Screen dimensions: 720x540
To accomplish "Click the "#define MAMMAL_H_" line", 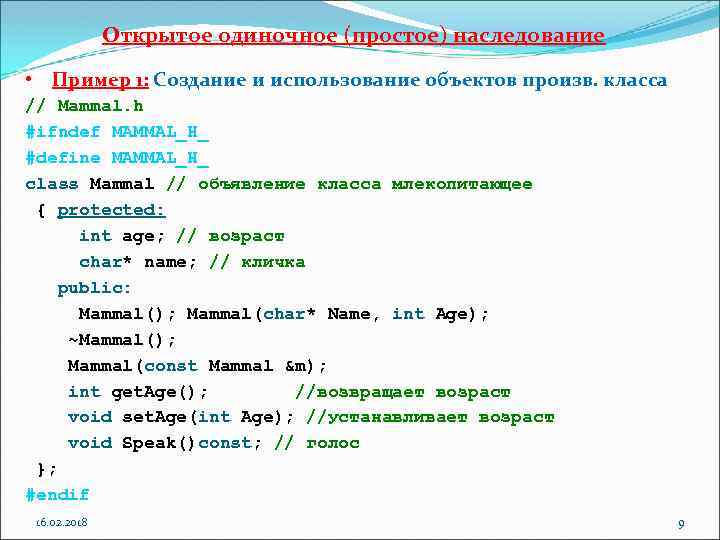I will tap(118, 158).
